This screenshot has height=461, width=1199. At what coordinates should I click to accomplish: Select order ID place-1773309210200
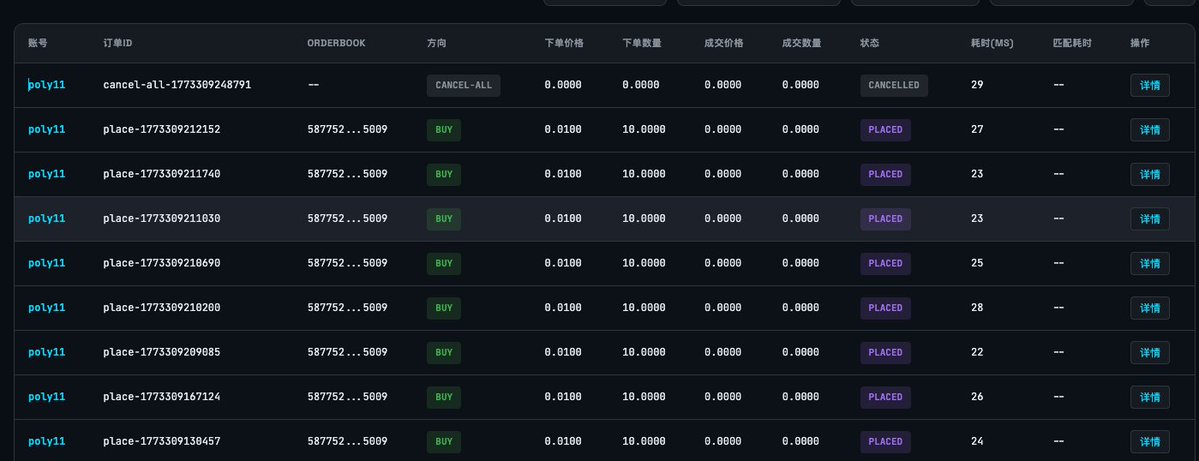pos(161,308)
